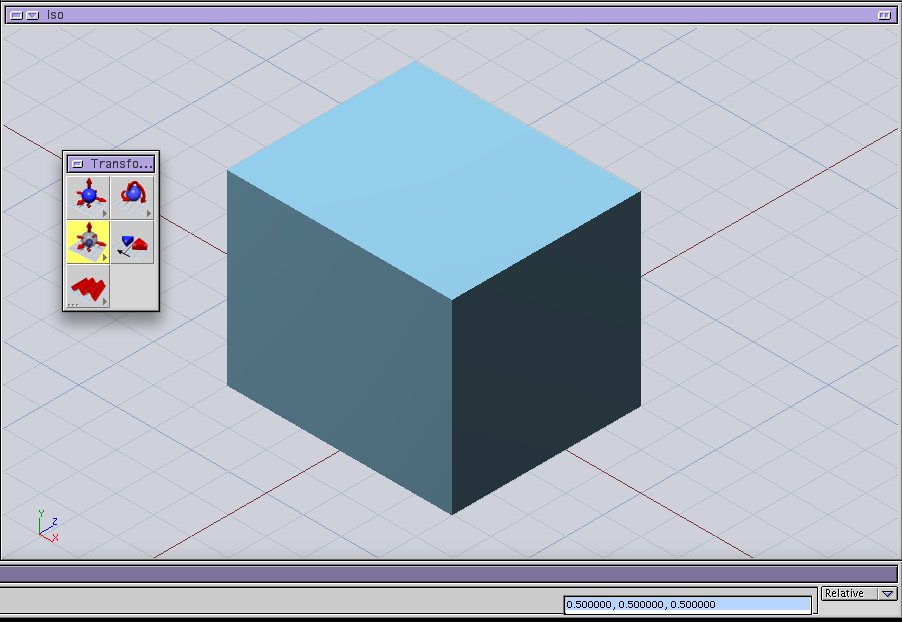Click the empty slot in the Transform palette
This screenshot has height=622, width=902.
pyautogui.click(x=132, y=287)
